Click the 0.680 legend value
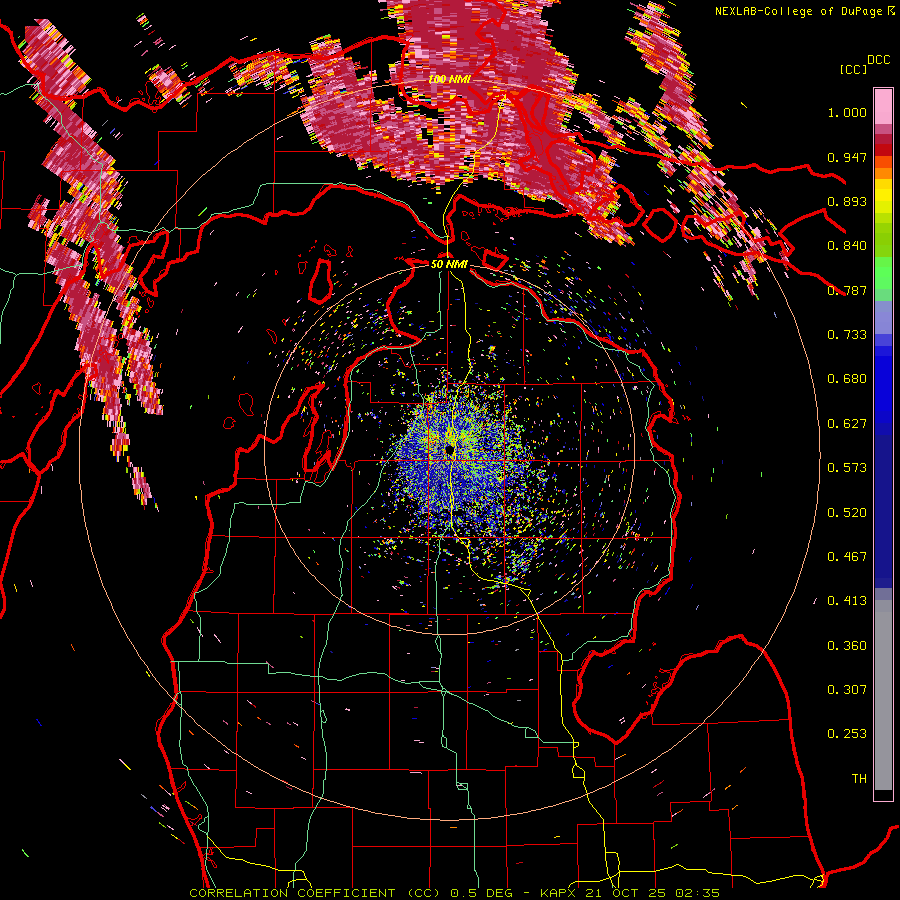 [847, 379]
